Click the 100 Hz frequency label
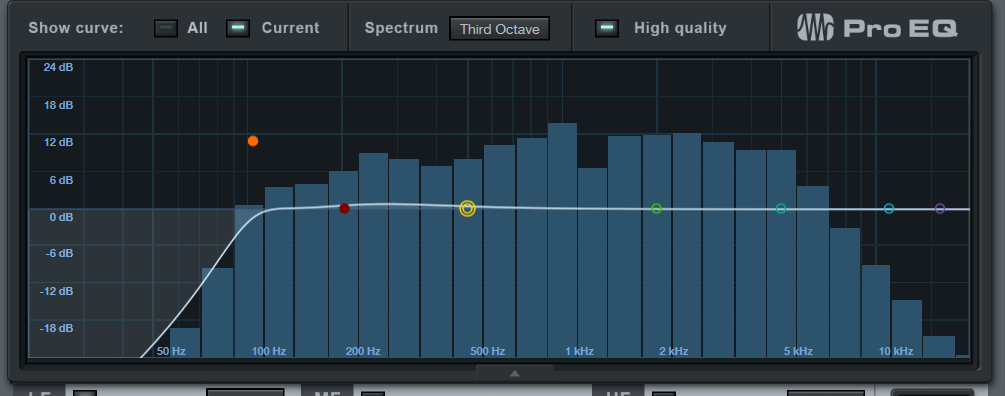 click(x=269, y=351)
